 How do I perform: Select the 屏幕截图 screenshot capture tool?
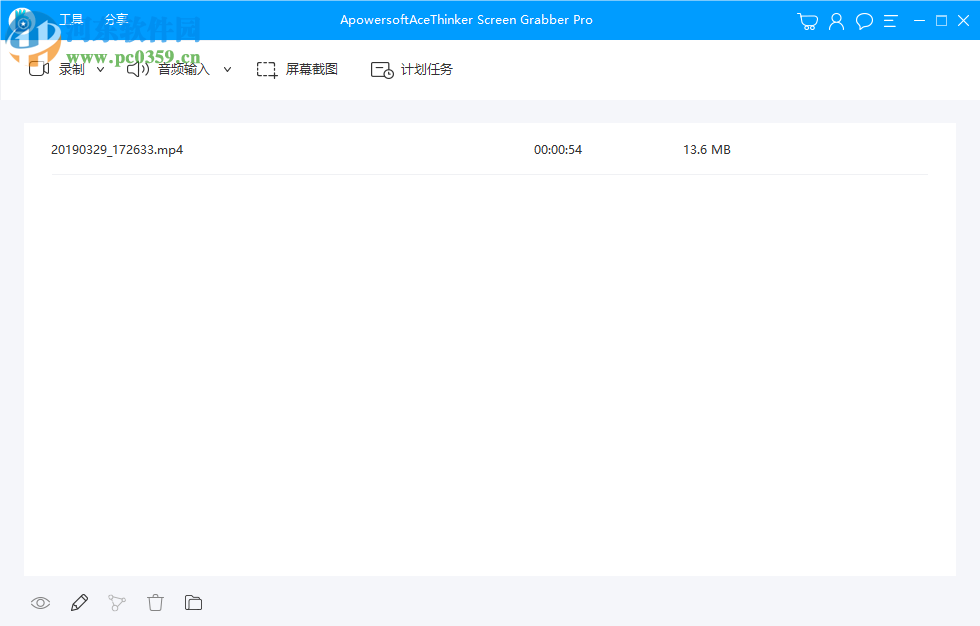pyautogui.click(x=296, y=69)
